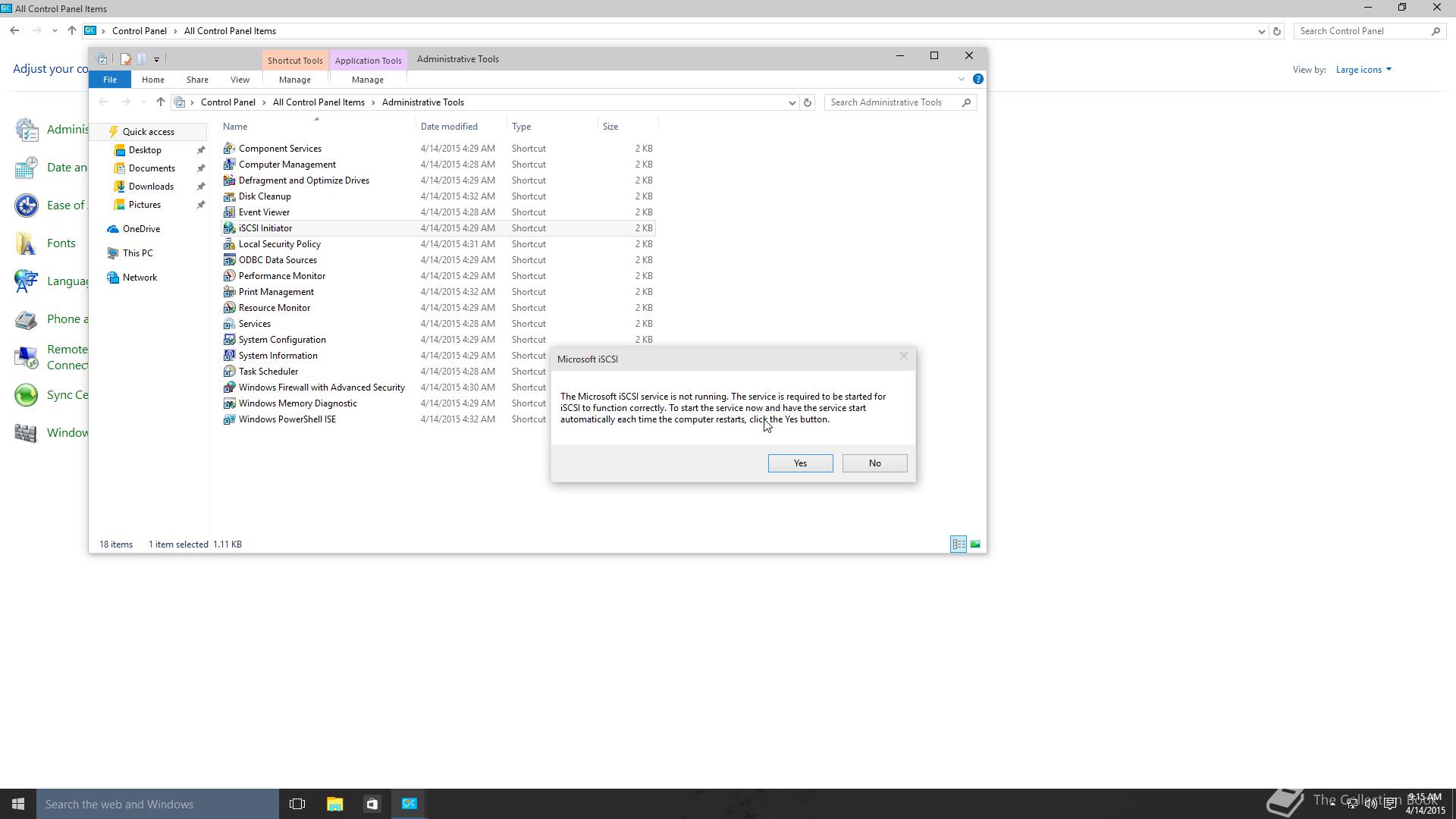Open Desktop in Quick access
This screenshot has width=1456, height=819.
point(145,150)
